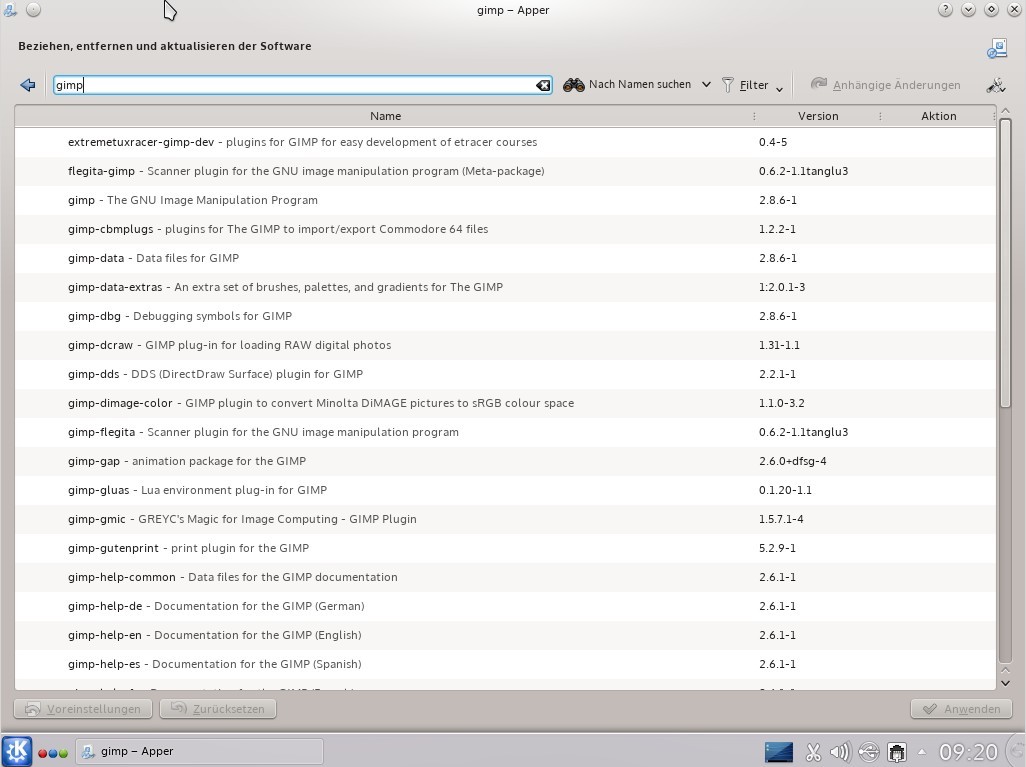Screen dimensions: 1026x767
Task: Click the Zurücksetzen button
Action: (x=218, y=709)
